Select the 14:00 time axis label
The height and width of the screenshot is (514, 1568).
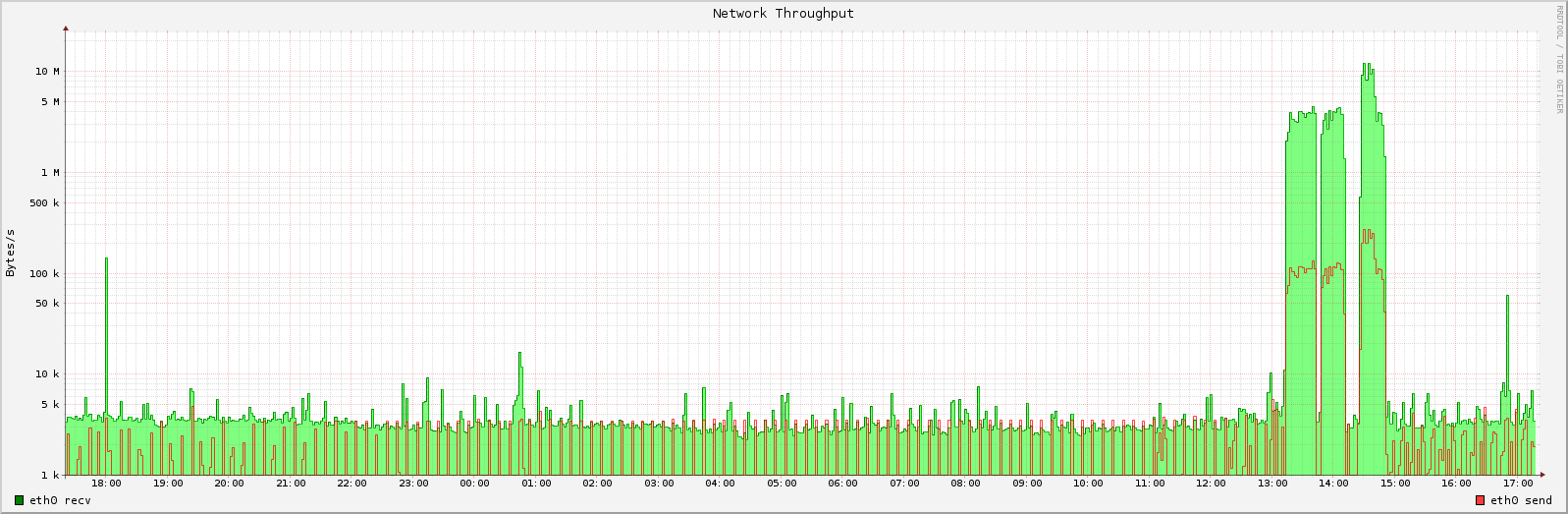tap(1333, 484)
